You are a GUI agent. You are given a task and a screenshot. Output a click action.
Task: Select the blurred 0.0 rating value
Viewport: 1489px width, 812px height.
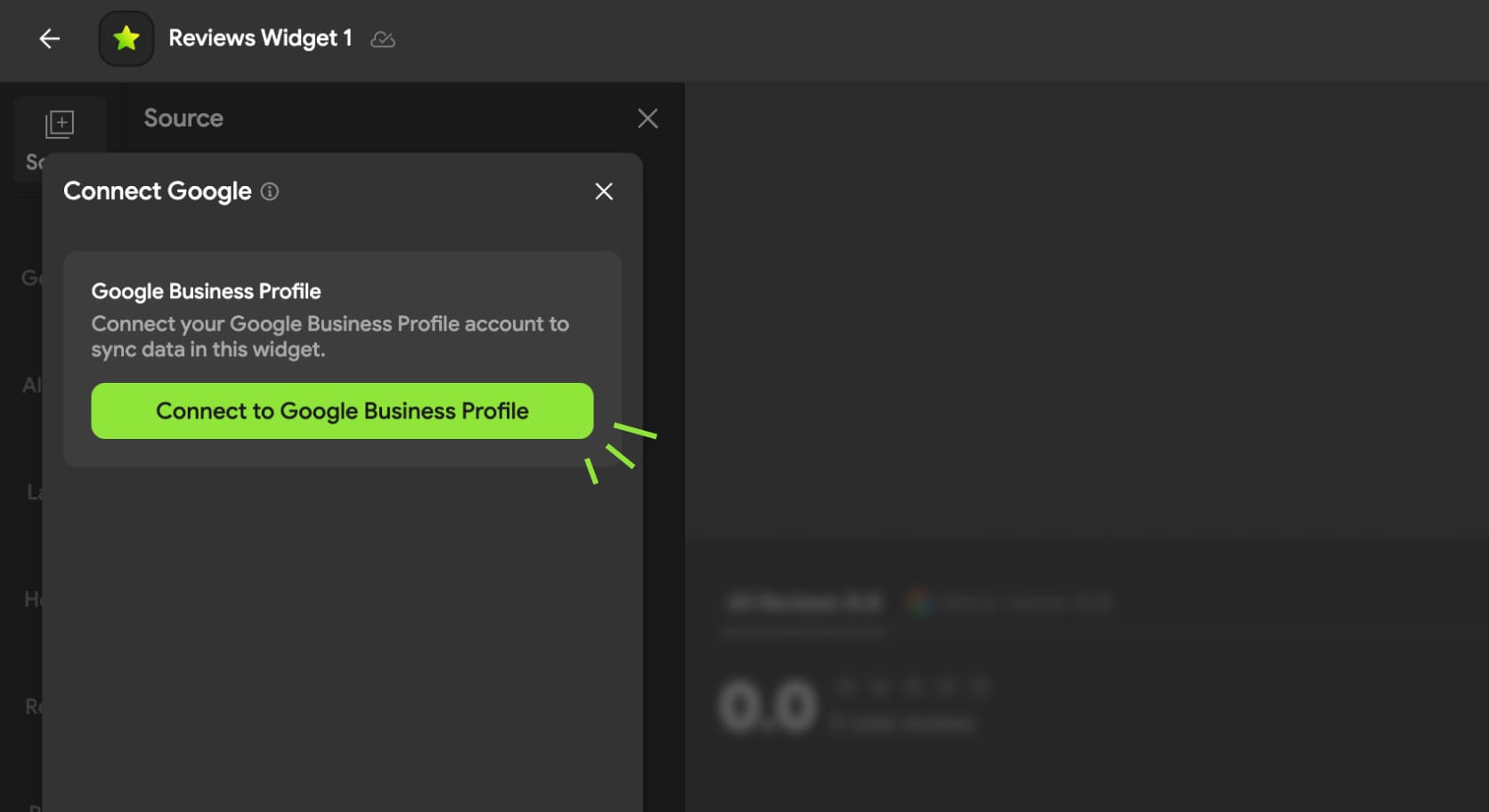(x=768, y=707)
